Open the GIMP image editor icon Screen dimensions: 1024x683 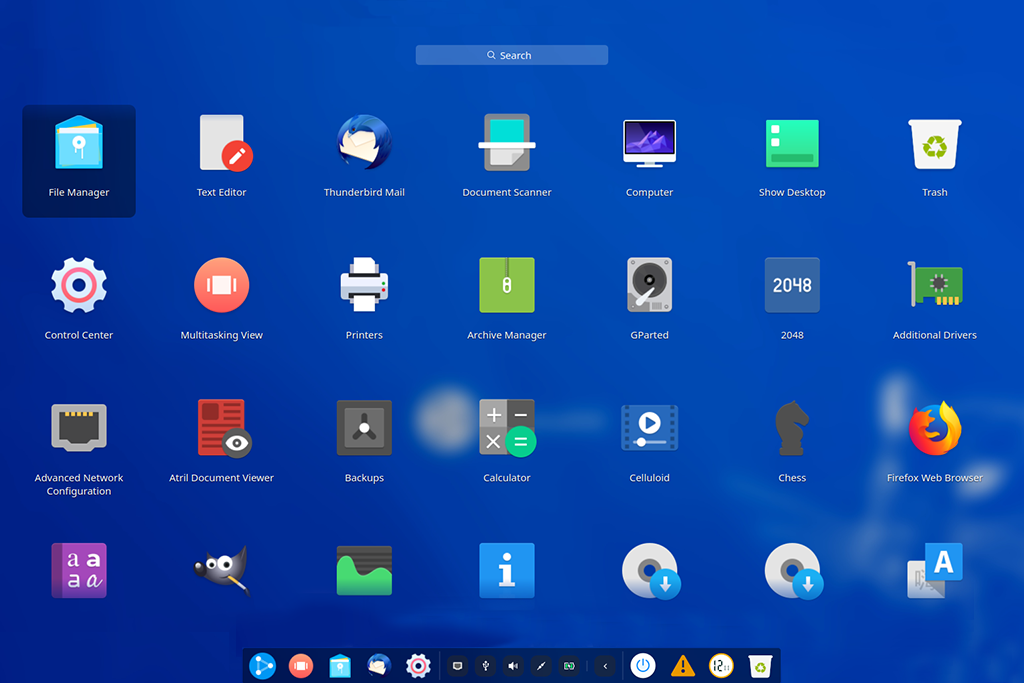[x=221, y=570]
